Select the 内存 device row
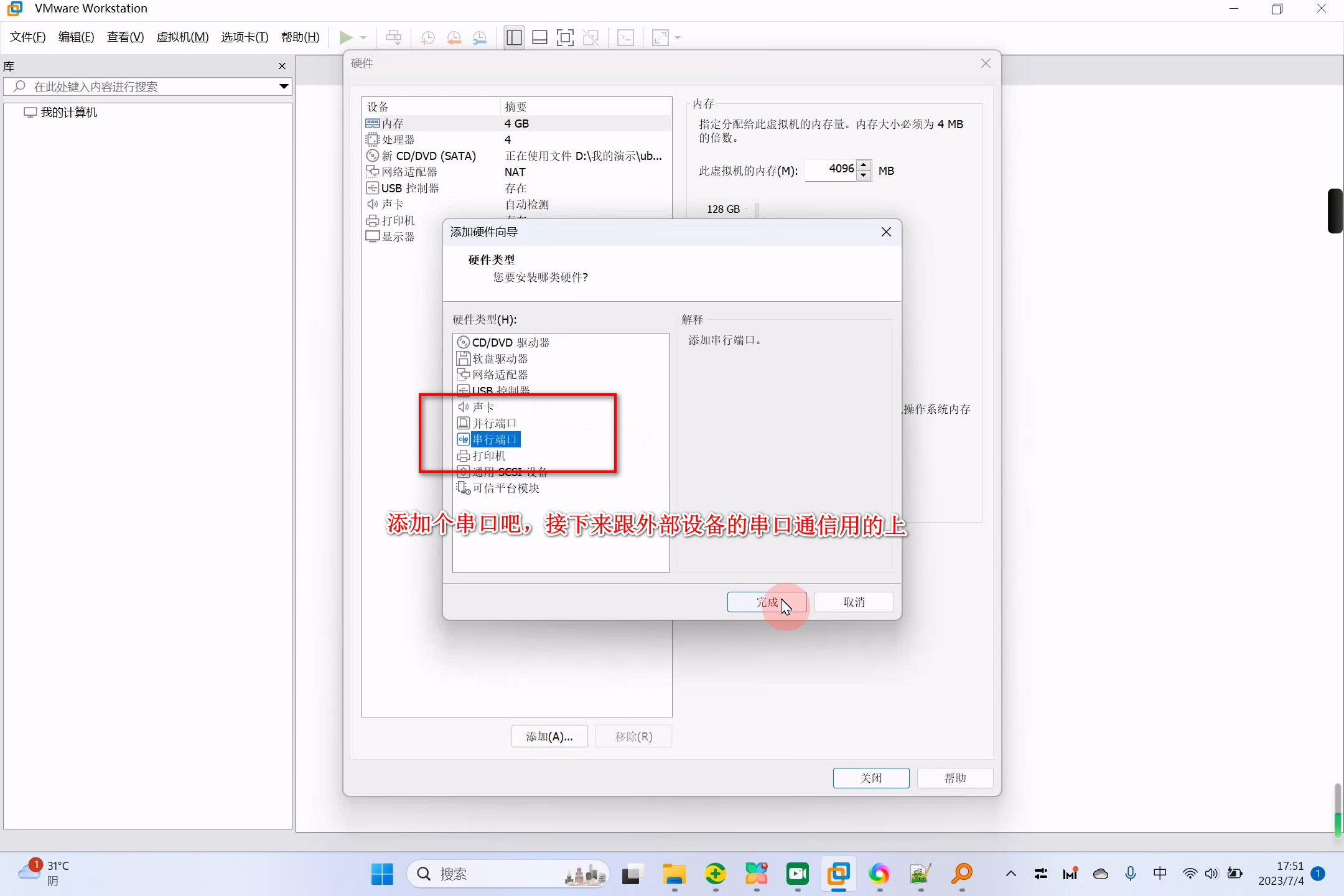Viewport: 1344px width, 896px height. click(516, 123)
